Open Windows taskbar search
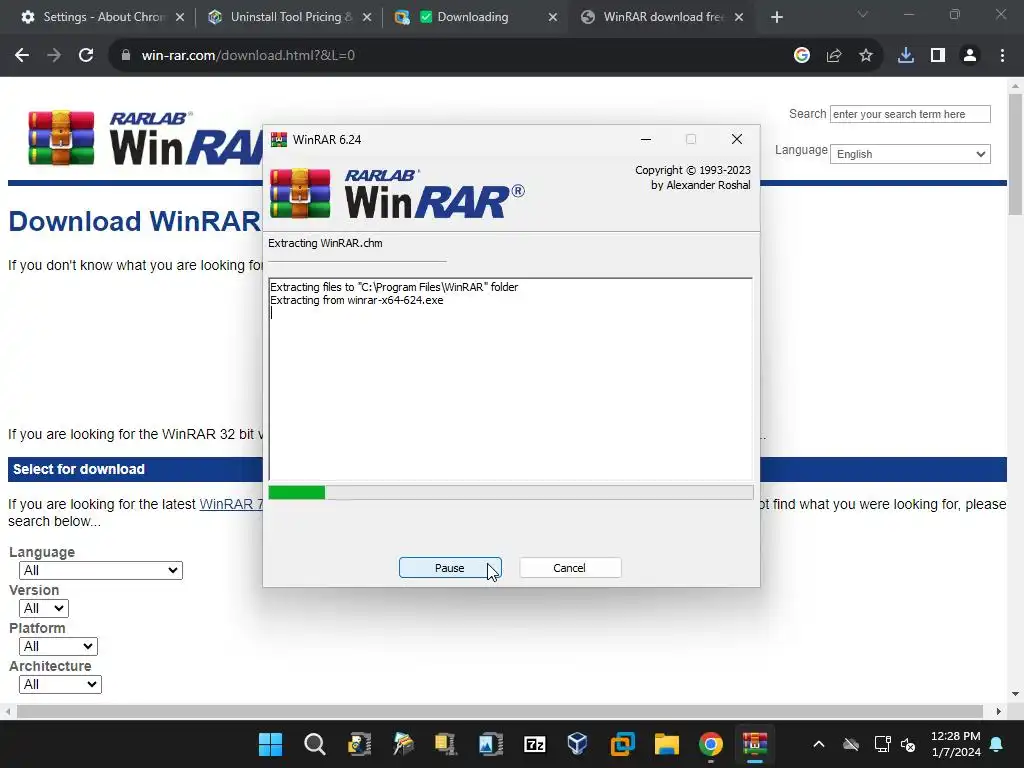The height and width of the screenshot is (768, 1024). click(315, 744)
